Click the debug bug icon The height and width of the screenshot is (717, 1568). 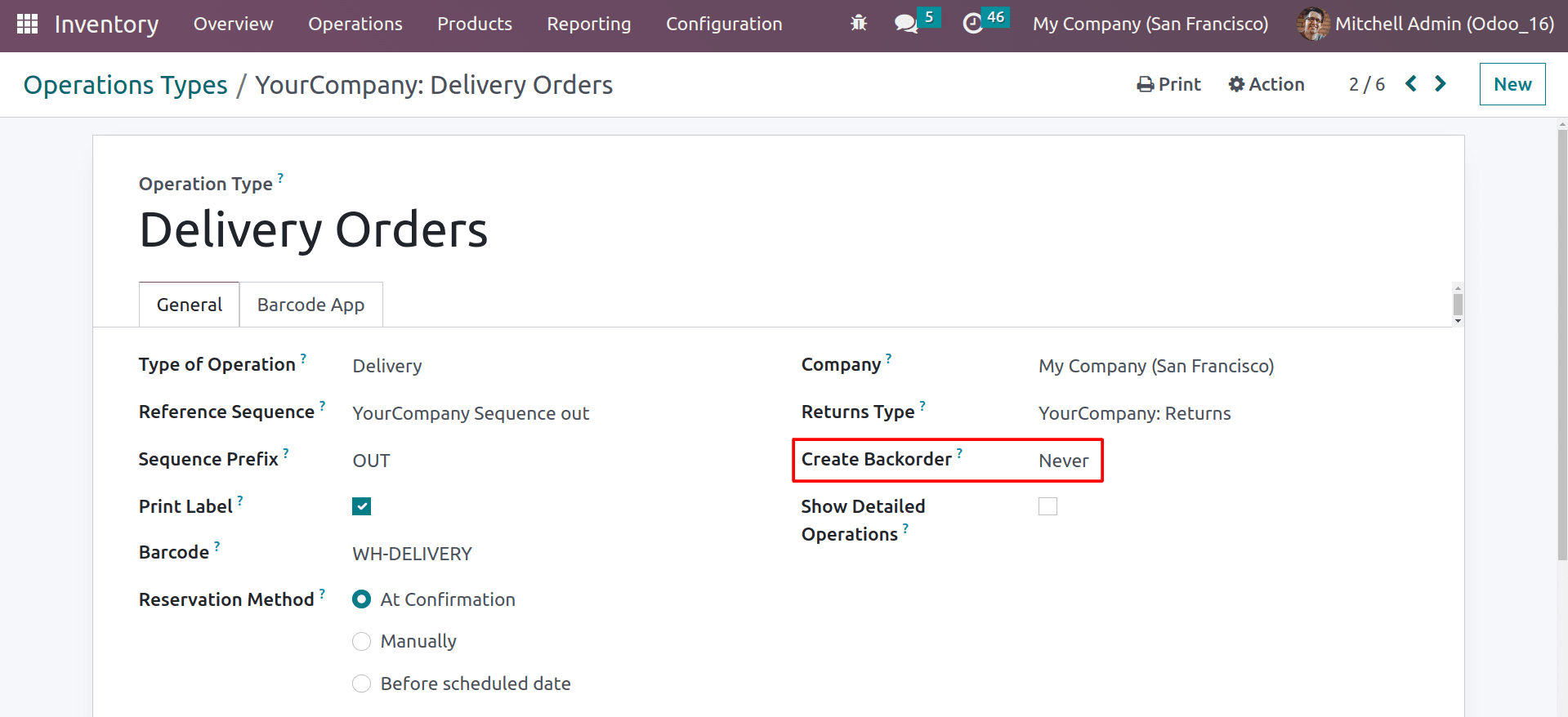click(x=859, y=24)
